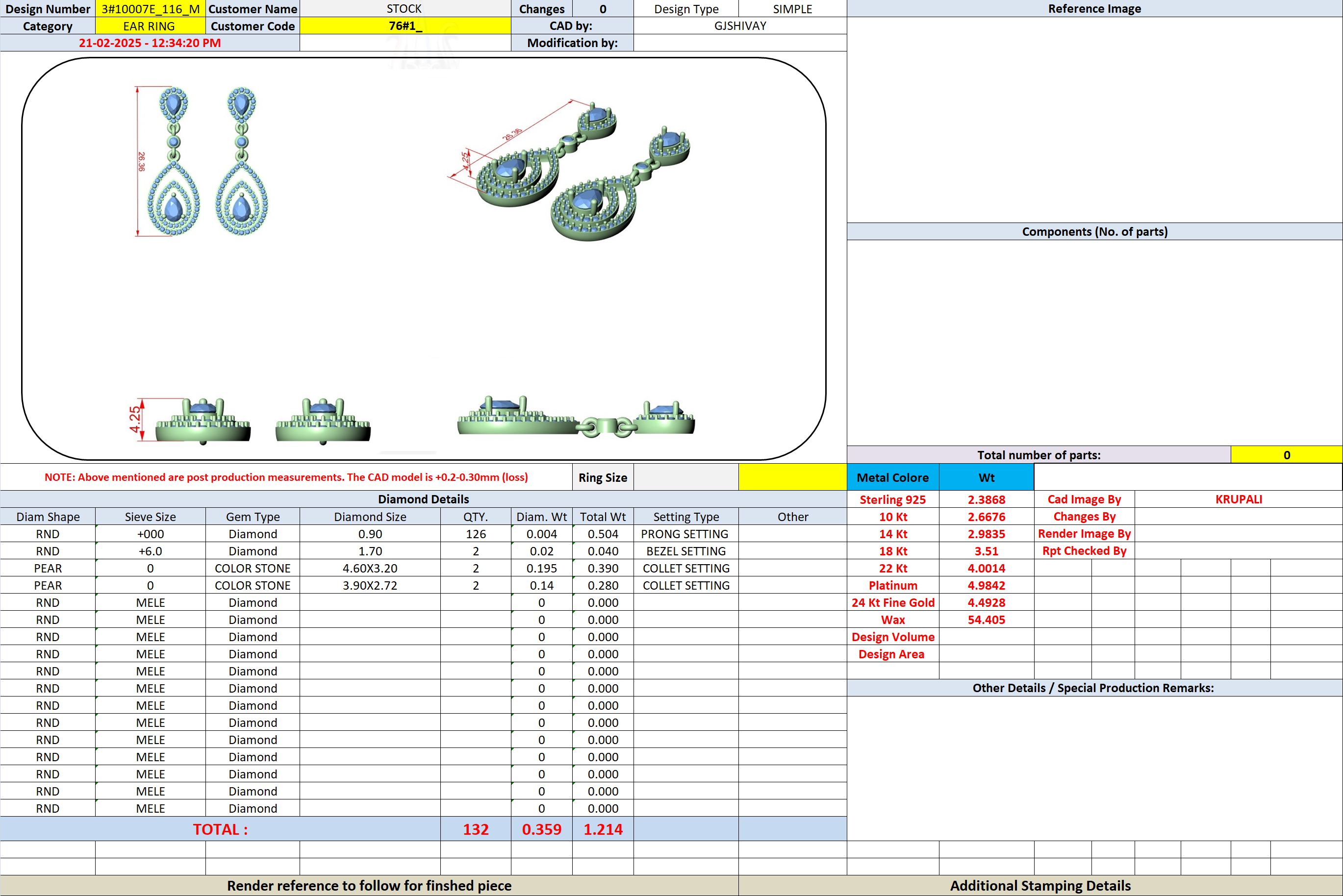Select the total weight cell 0.390

[x=603, y=568]
